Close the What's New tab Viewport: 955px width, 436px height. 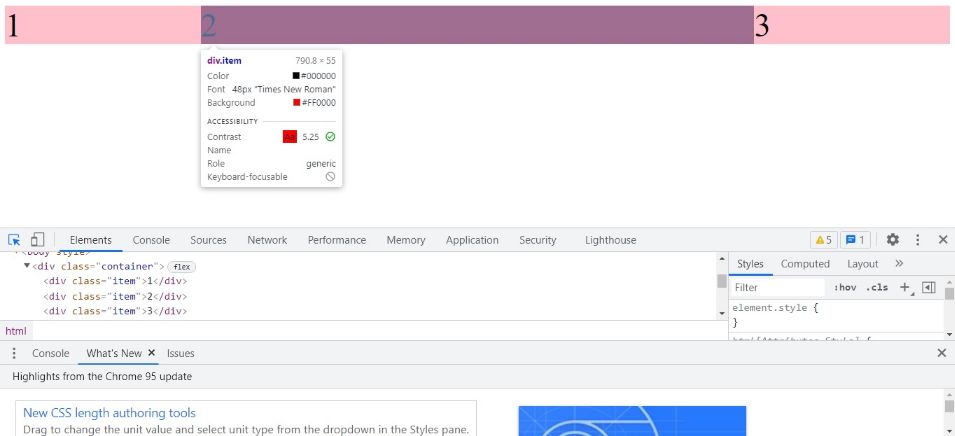click(152, 353)
